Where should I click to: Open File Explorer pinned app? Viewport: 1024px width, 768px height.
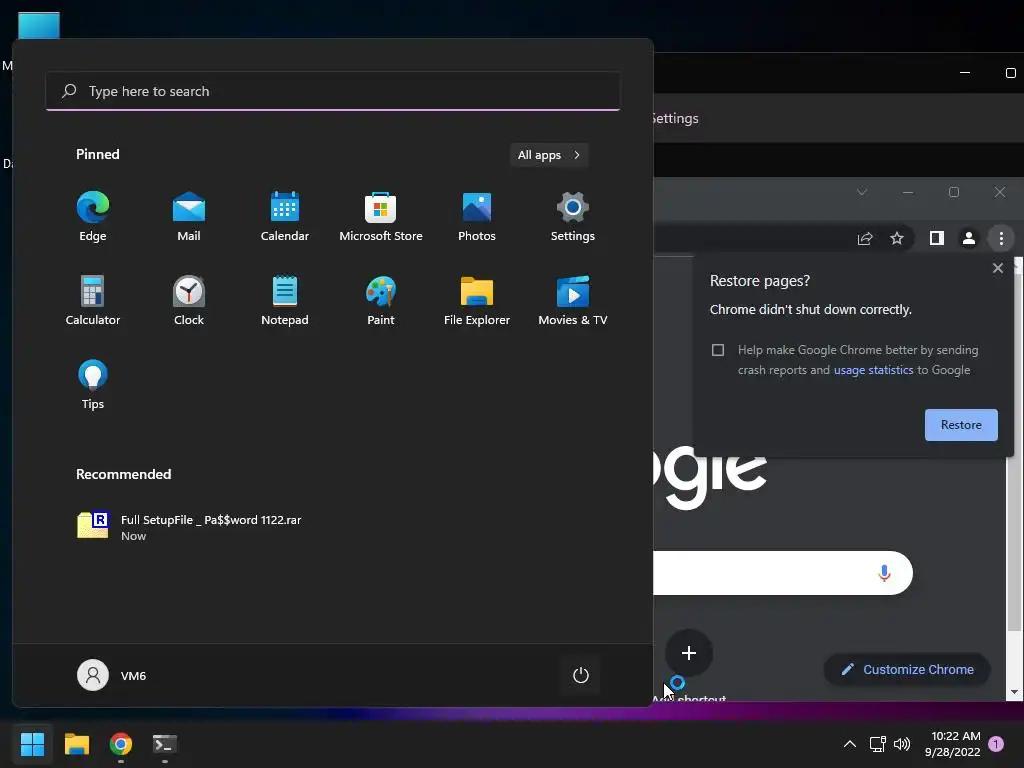coord(477,300)
